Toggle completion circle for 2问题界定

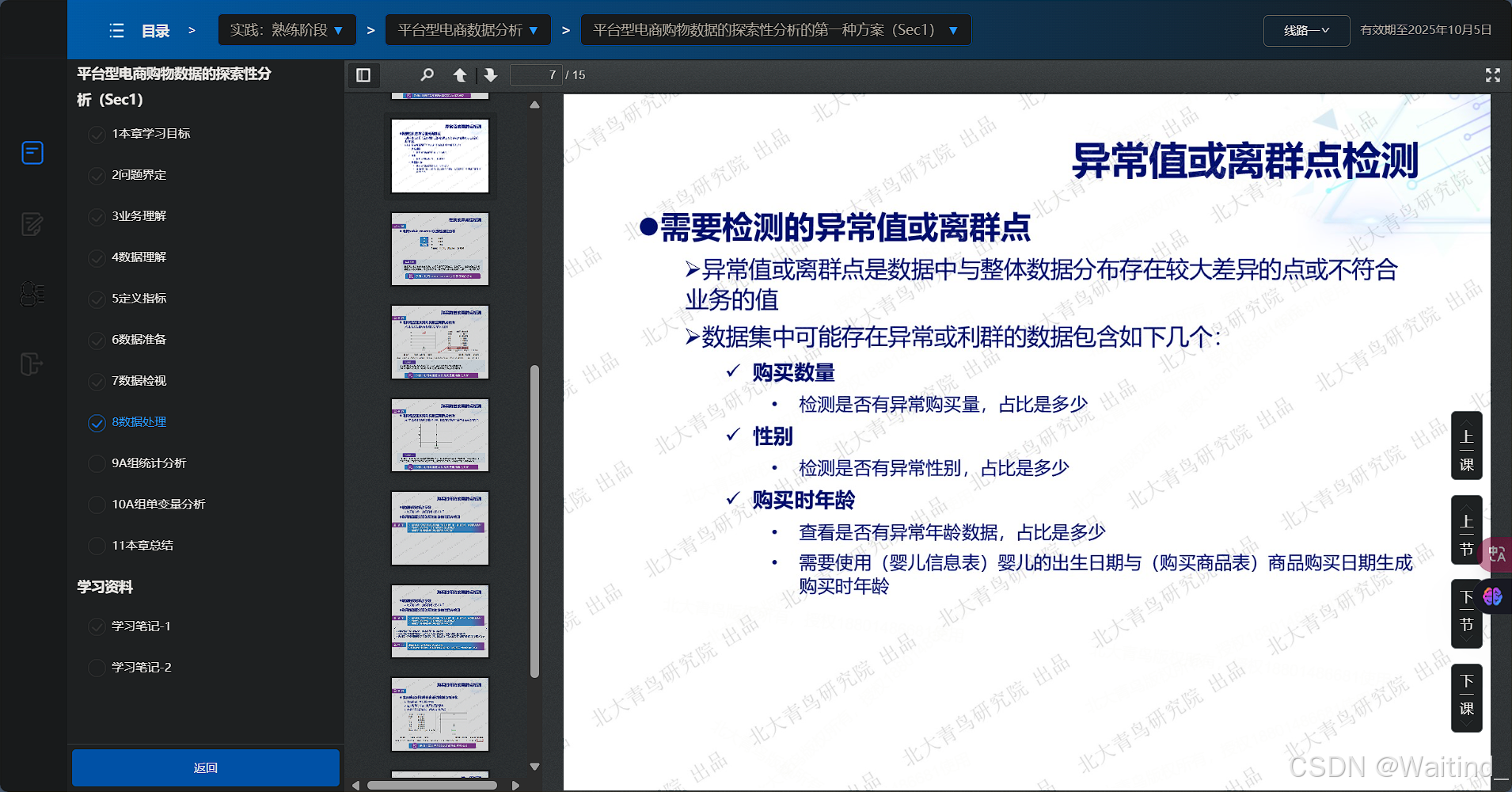(97, 176)
